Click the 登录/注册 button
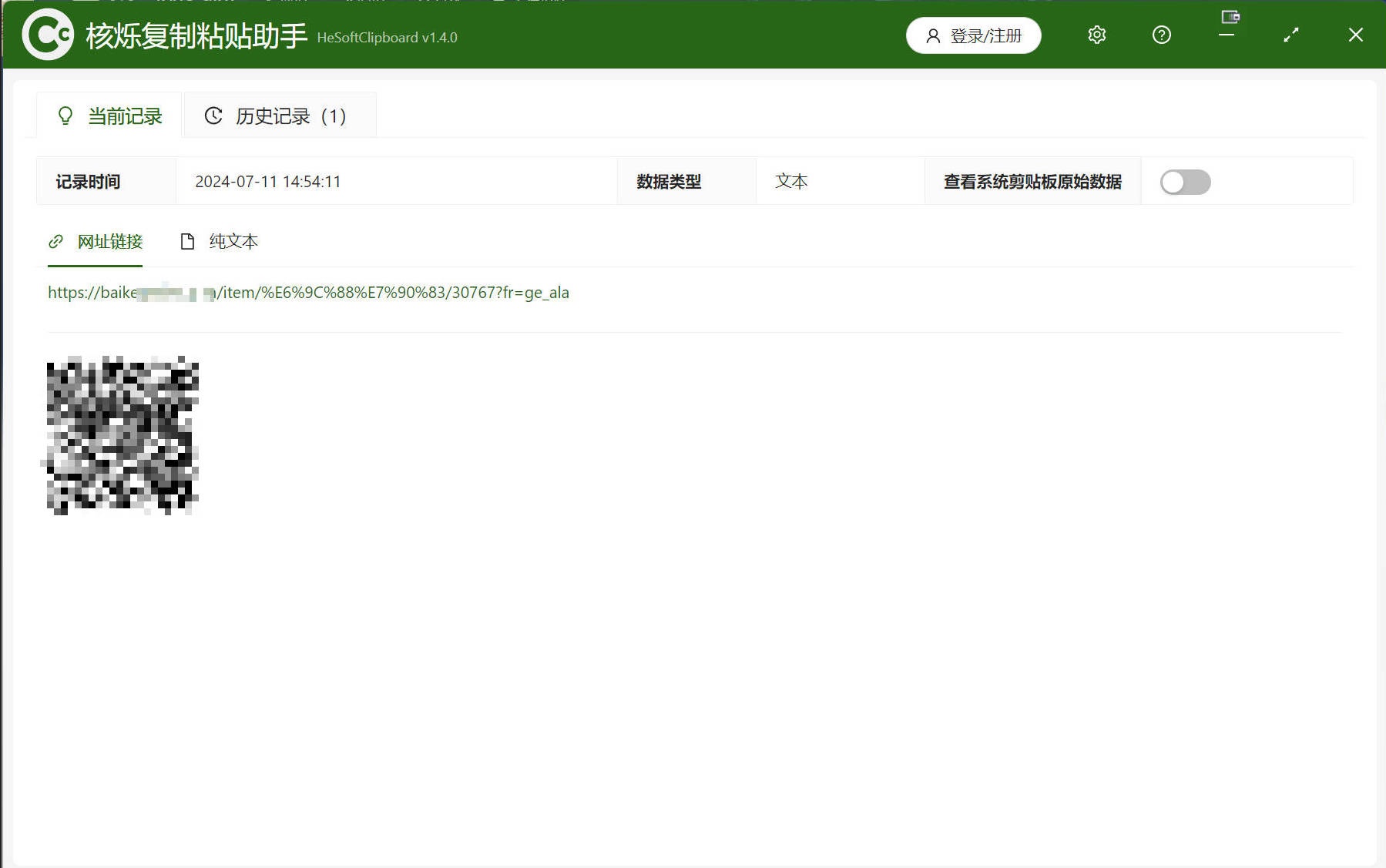The image size is (1386, 868). click(x=973, y=36)
